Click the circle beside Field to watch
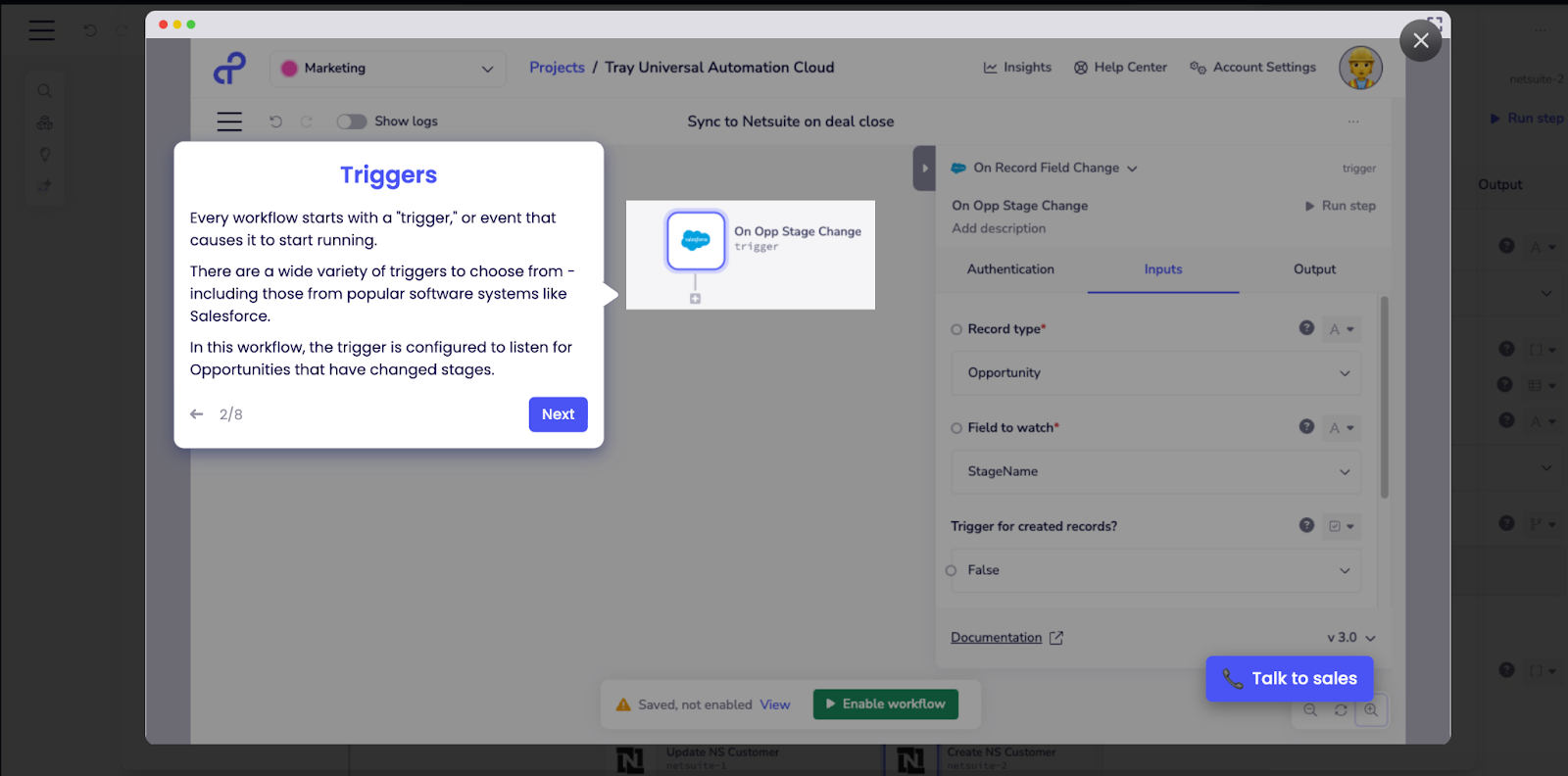This screenshot has height=776, width=1568. coord(956,428)
